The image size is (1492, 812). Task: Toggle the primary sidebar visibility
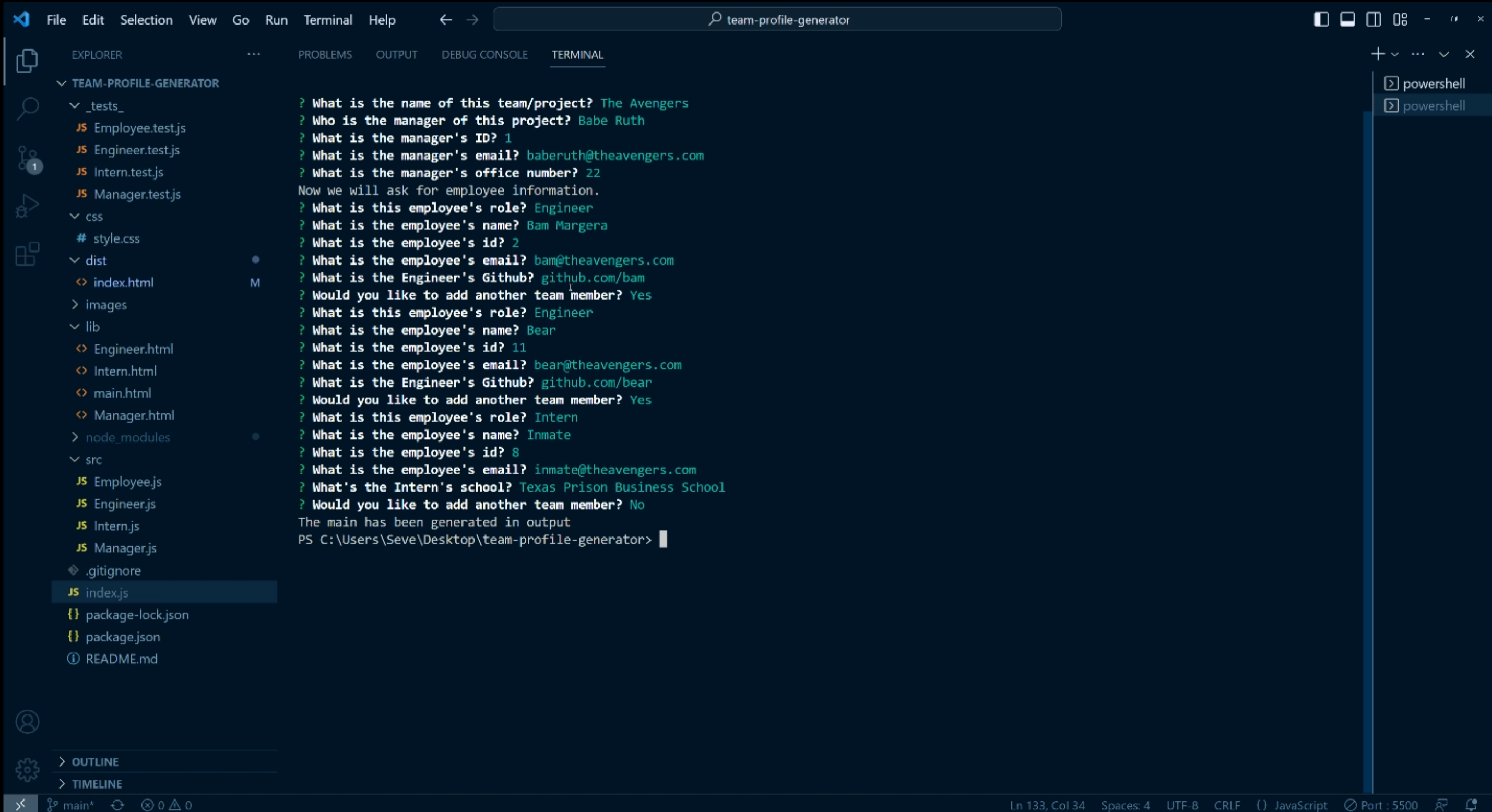tap(1321, 19)
